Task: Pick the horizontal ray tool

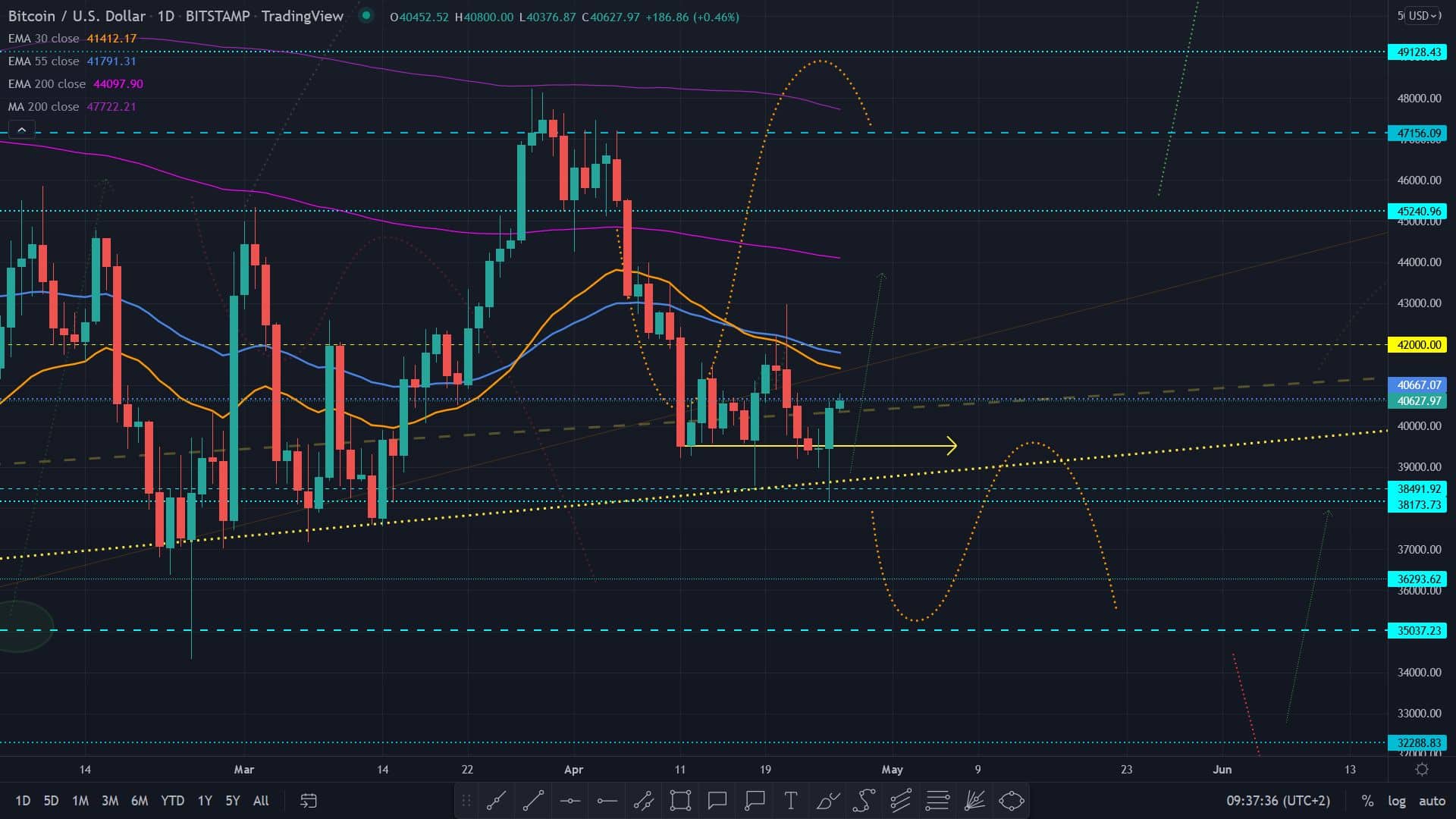Action: pos(607,800)
